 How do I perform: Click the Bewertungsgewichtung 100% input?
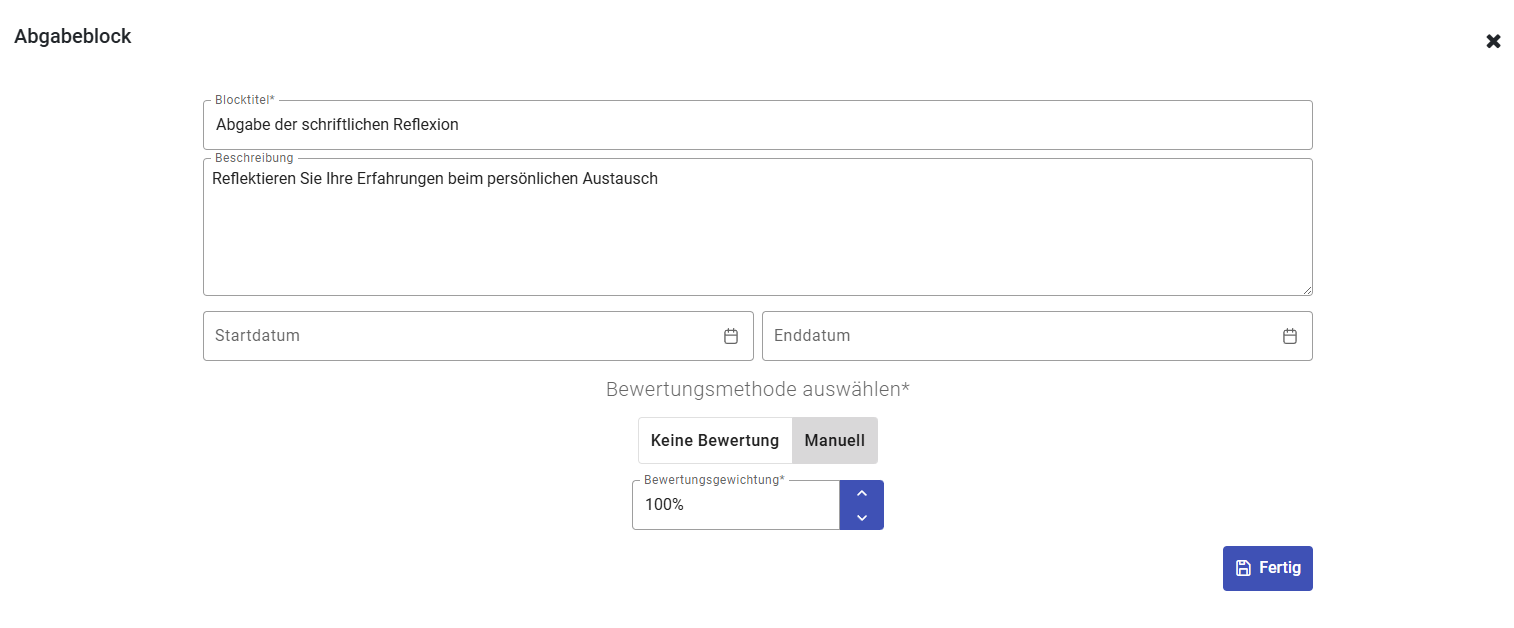pos(735,505)
